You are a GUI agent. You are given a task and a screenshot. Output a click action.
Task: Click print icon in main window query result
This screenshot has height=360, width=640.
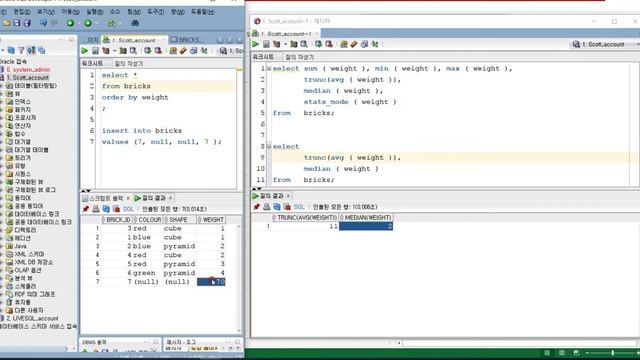click(x=96, y=209)
